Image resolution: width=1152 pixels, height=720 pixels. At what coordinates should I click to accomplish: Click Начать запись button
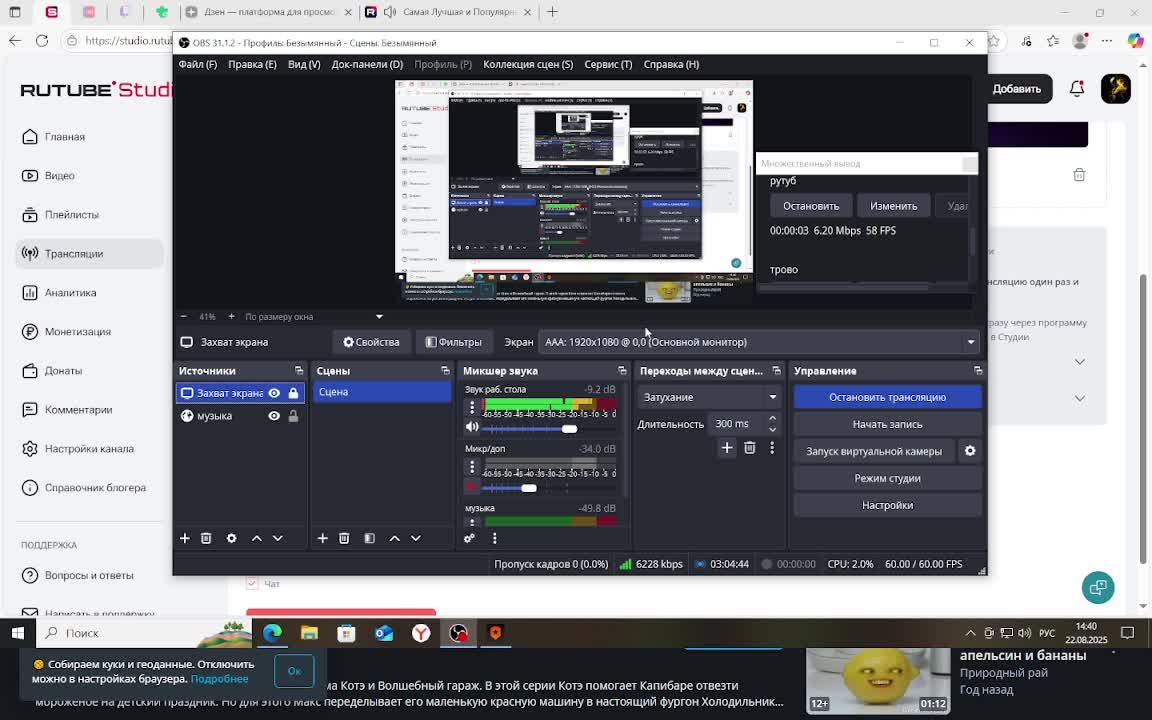888,425
